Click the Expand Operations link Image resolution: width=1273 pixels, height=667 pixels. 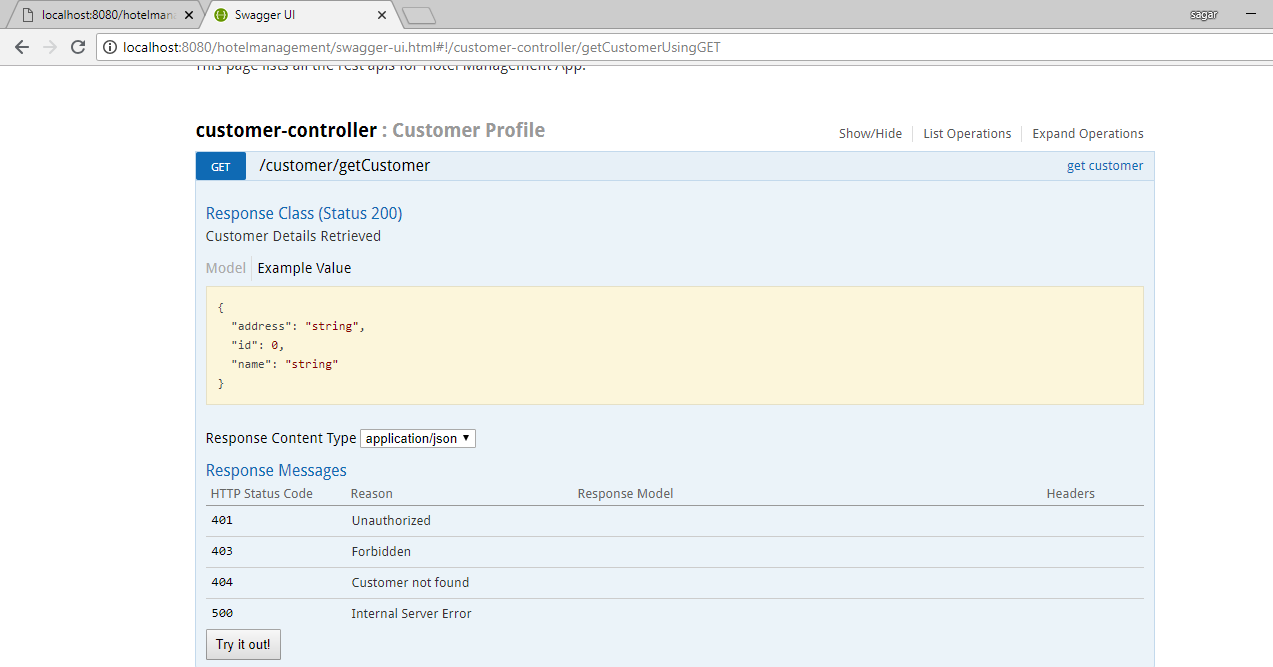click(1087, 134)
